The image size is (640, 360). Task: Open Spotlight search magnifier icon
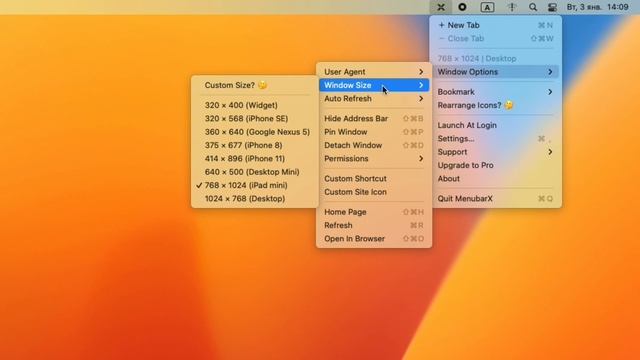pyautogui.click(x=533, y=7)
